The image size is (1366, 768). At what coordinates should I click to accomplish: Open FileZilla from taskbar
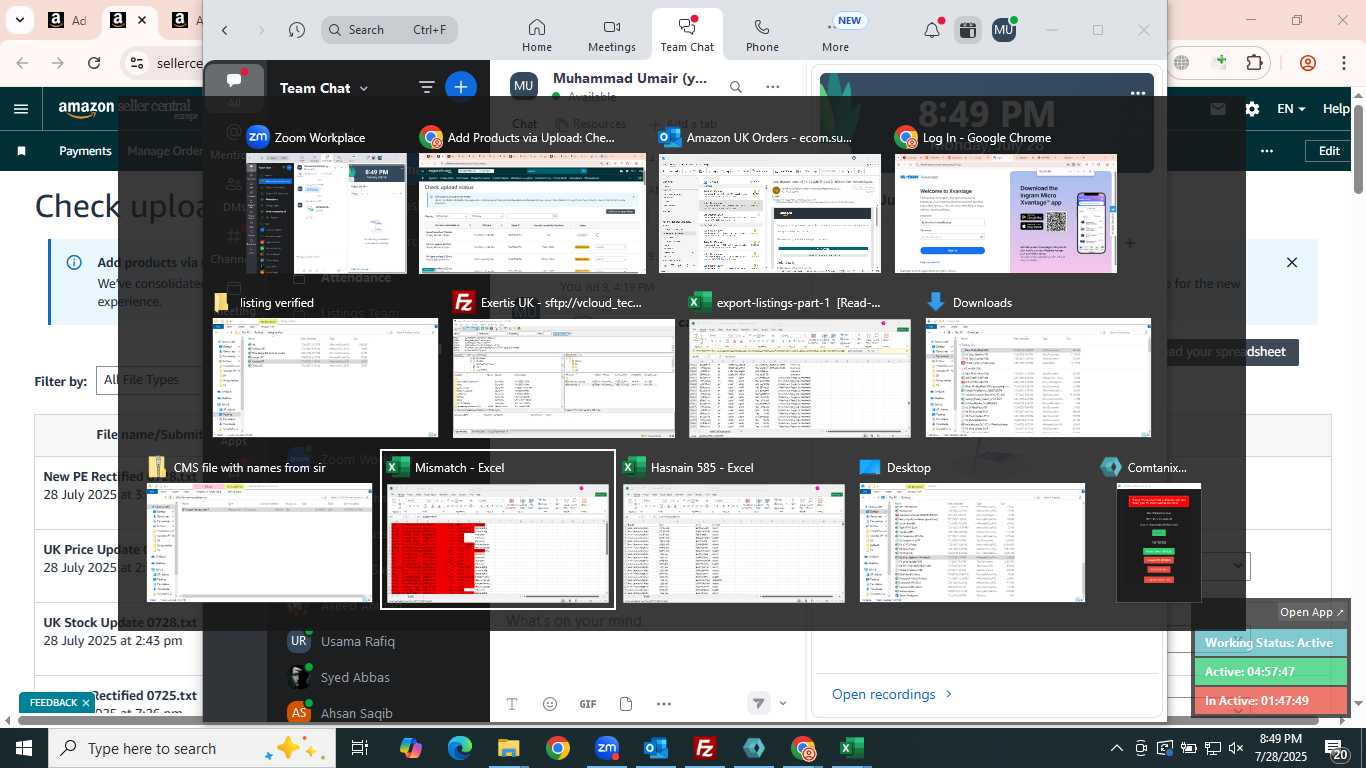point(705,748)
